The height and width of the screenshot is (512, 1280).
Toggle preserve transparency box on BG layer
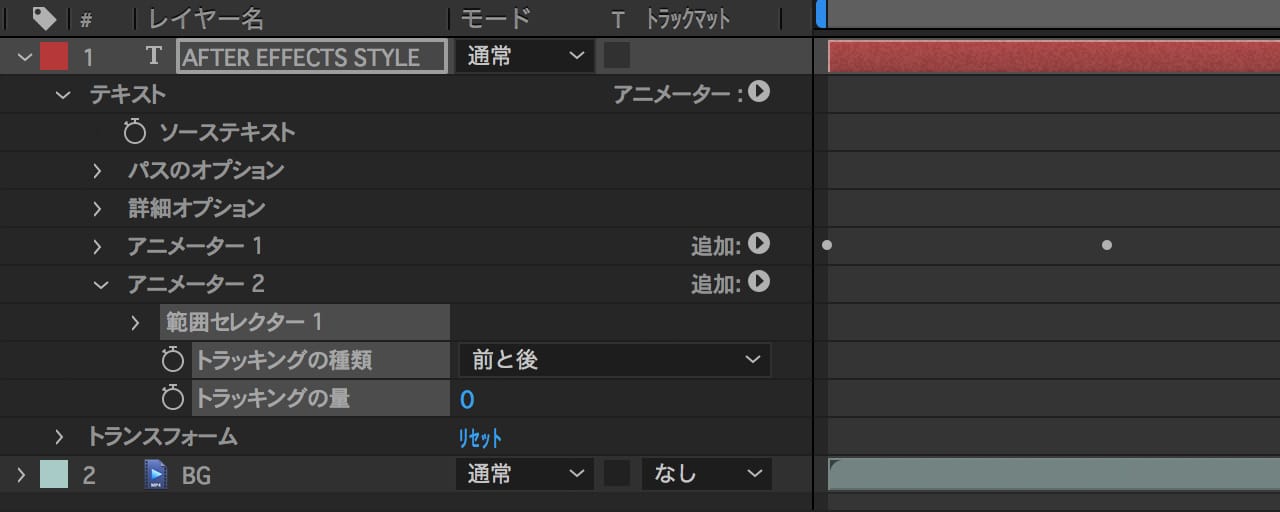(x=617, y=474)
